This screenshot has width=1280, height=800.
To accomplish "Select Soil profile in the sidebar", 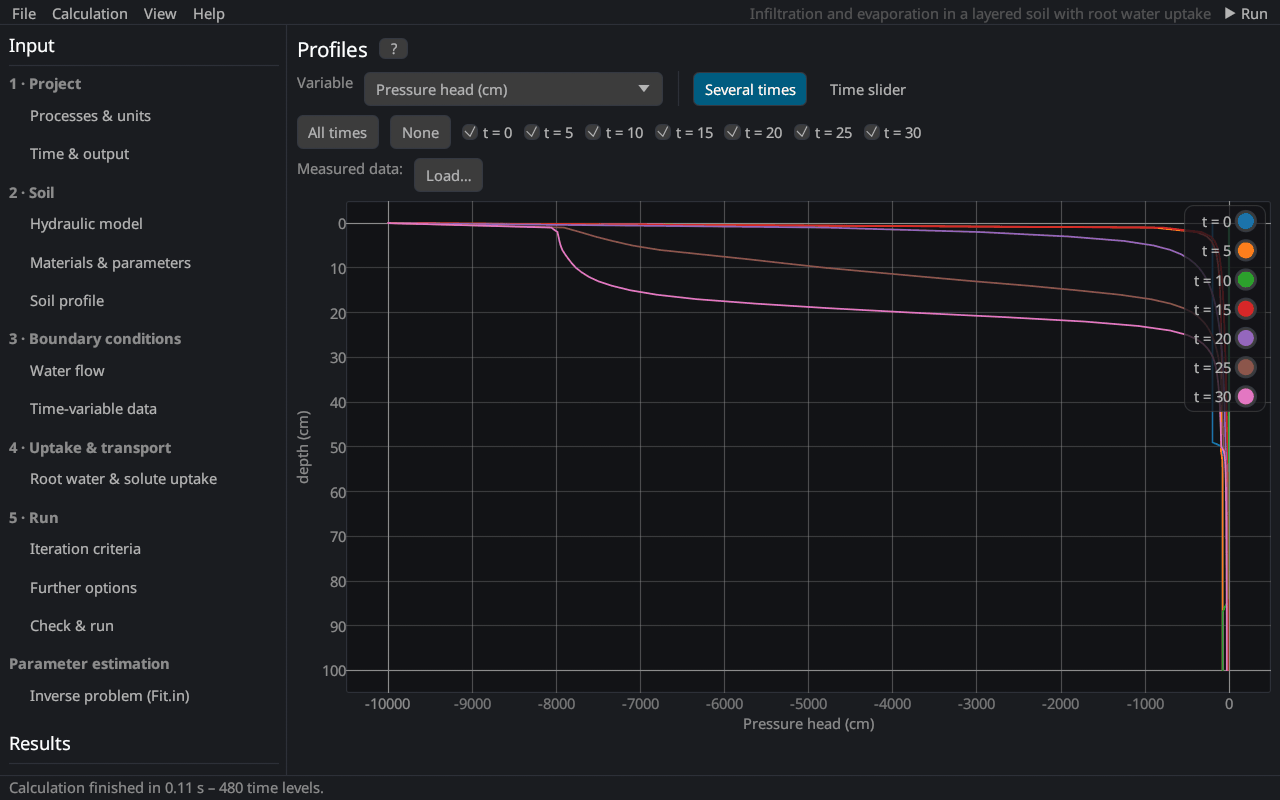I will tap(67, 301).
